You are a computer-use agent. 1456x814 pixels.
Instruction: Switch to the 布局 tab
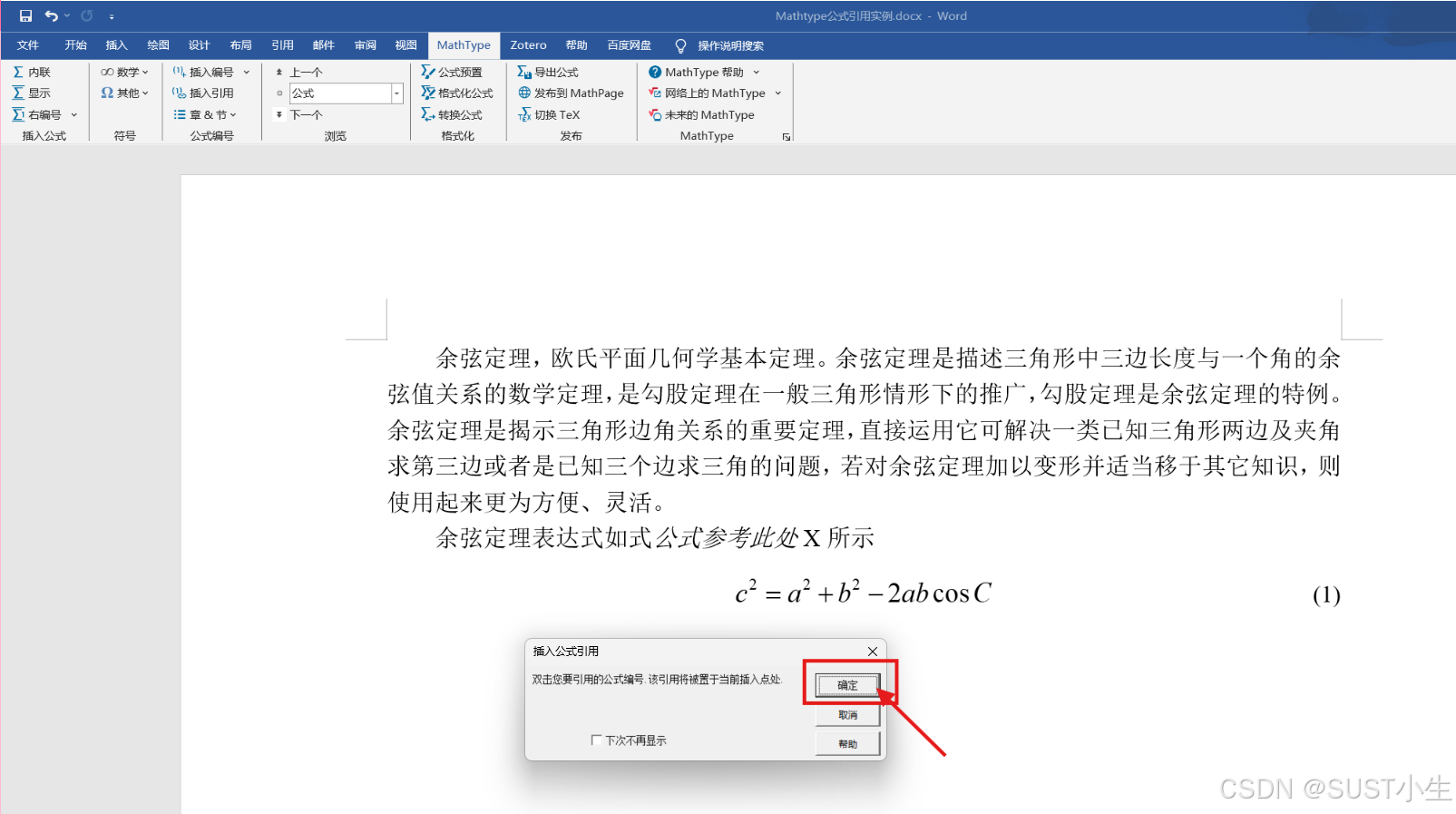pos(241,45)
